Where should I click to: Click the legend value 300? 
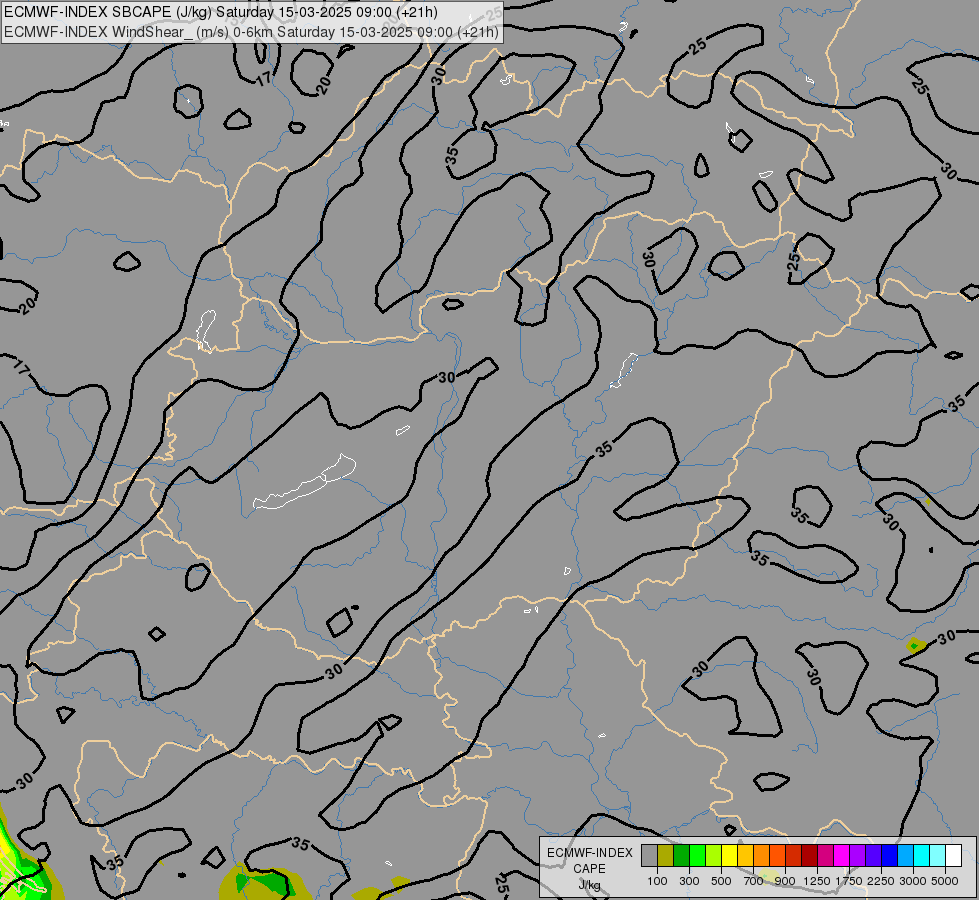[689, 881]
